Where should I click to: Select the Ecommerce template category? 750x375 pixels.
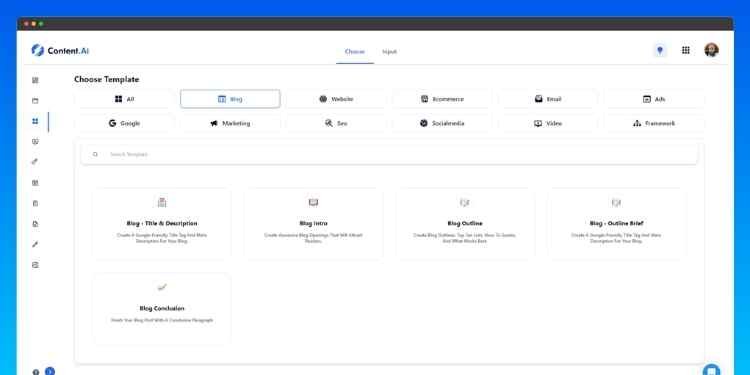click(x=442, y=99)
